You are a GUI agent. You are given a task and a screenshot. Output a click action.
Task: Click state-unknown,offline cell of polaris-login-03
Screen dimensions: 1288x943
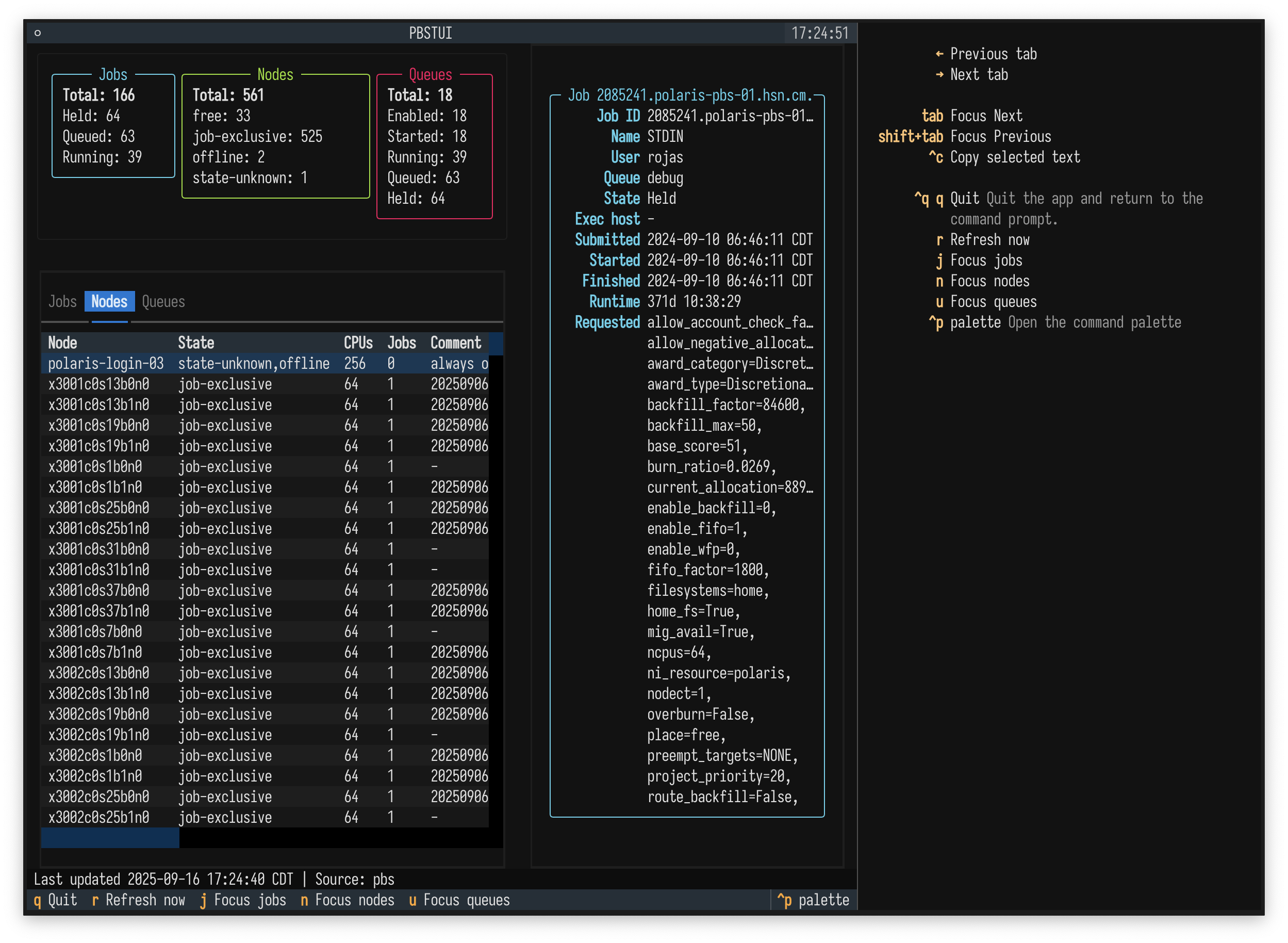254,364
